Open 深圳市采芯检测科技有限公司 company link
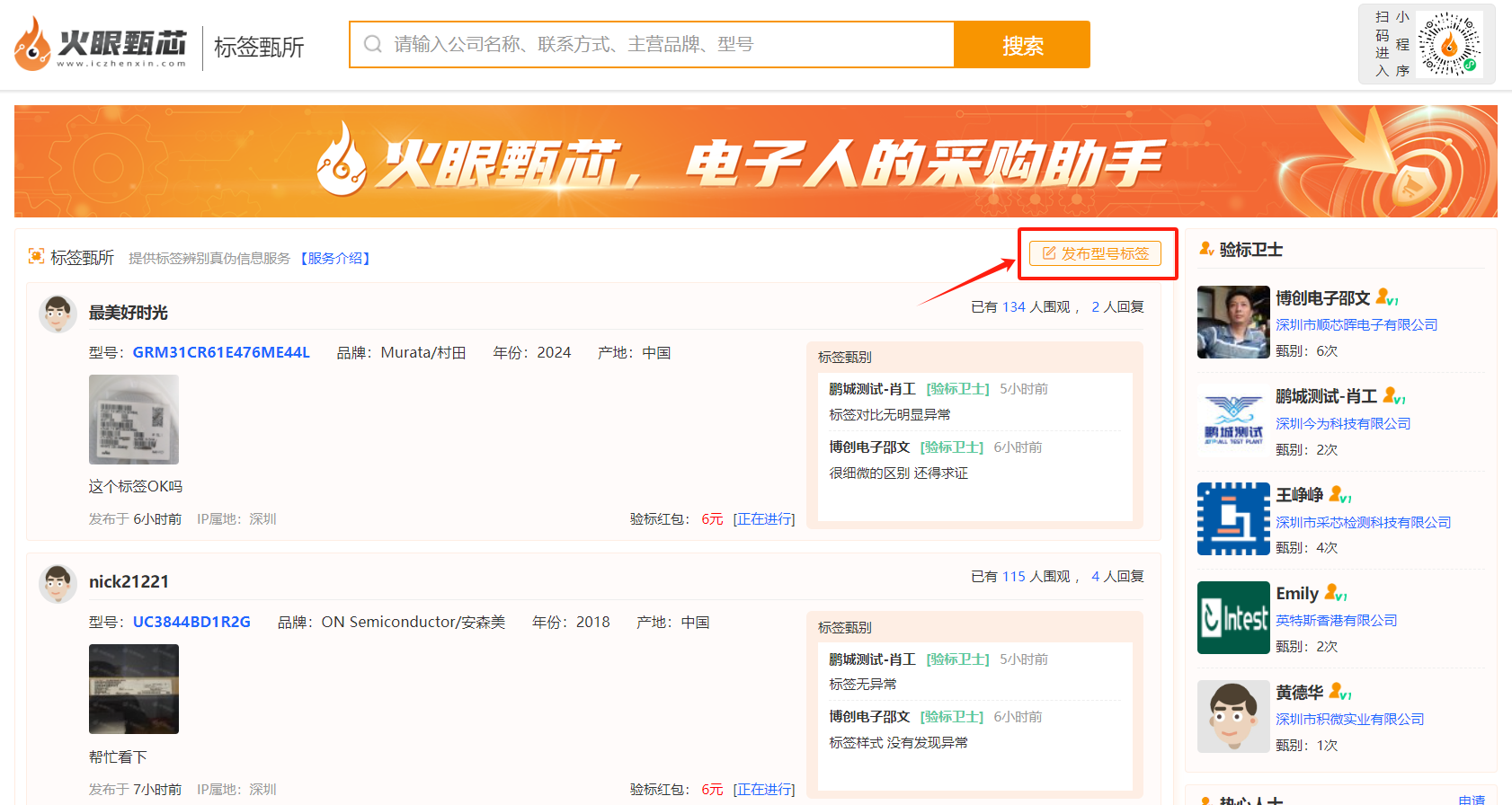 [1364, 522]
